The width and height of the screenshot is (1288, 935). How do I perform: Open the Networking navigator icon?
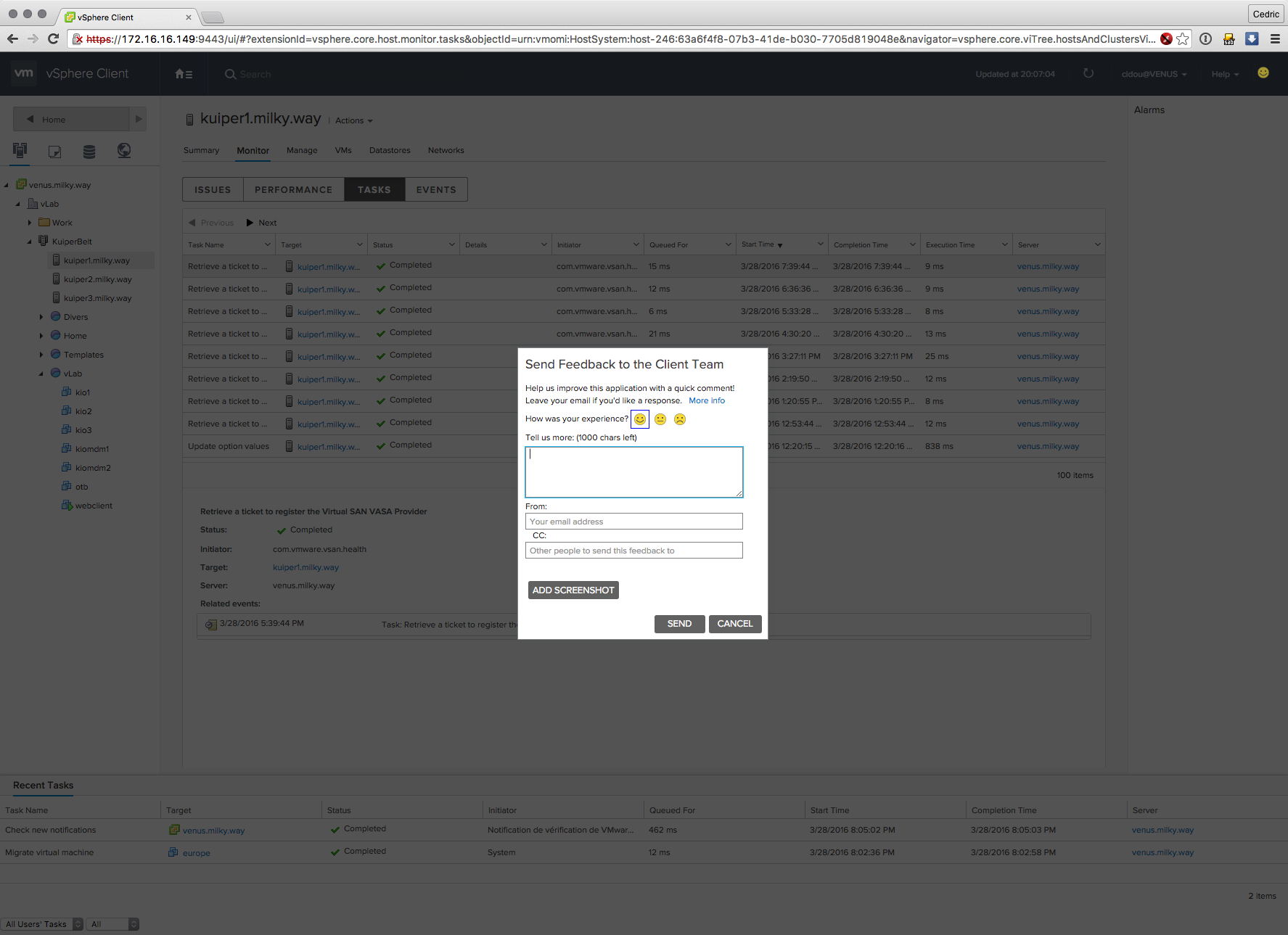124,150
